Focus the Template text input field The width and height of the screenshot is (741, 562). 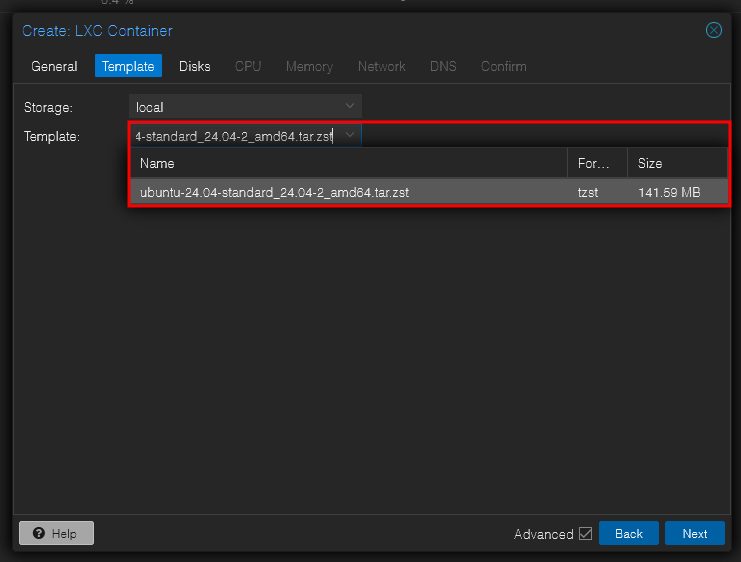(235, 136)
